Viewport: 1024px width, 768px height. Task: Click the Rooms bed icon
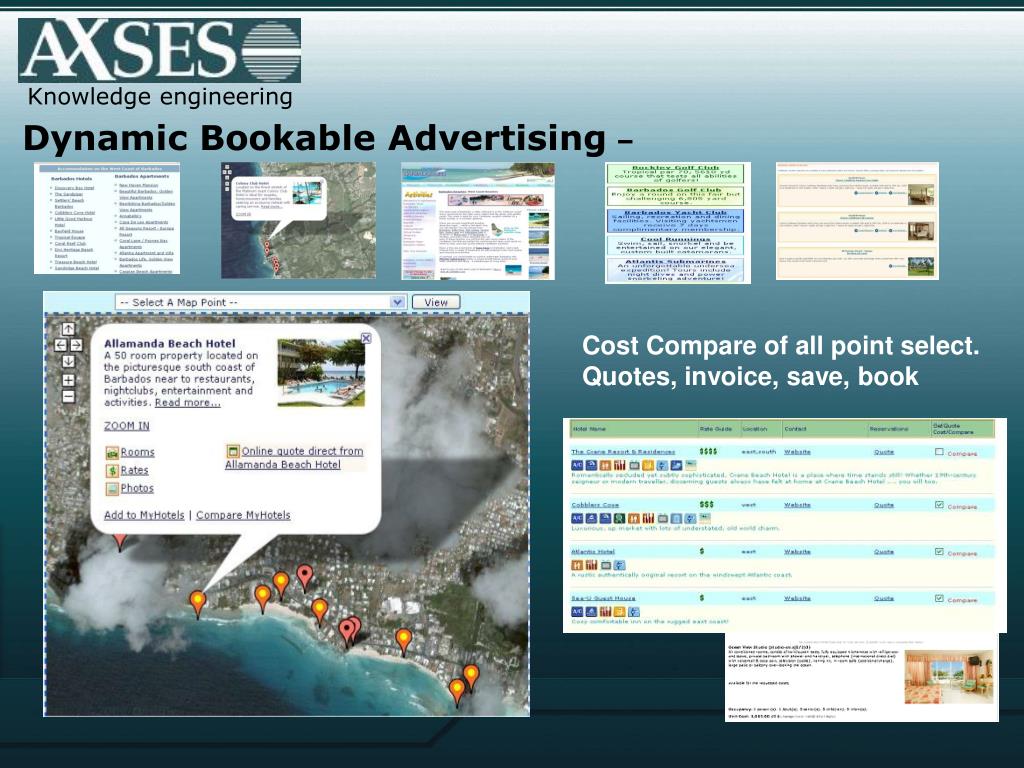[112, 453]
